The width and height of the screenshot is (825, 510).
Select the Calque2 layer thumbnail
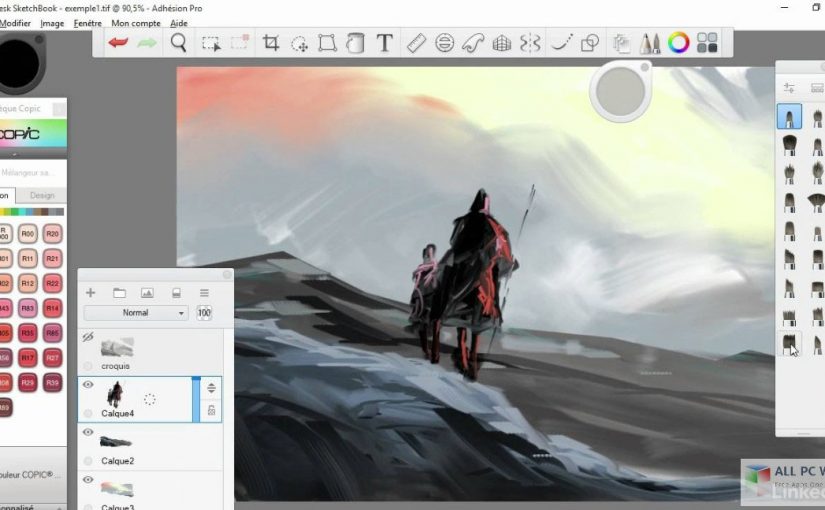(116, 442)
